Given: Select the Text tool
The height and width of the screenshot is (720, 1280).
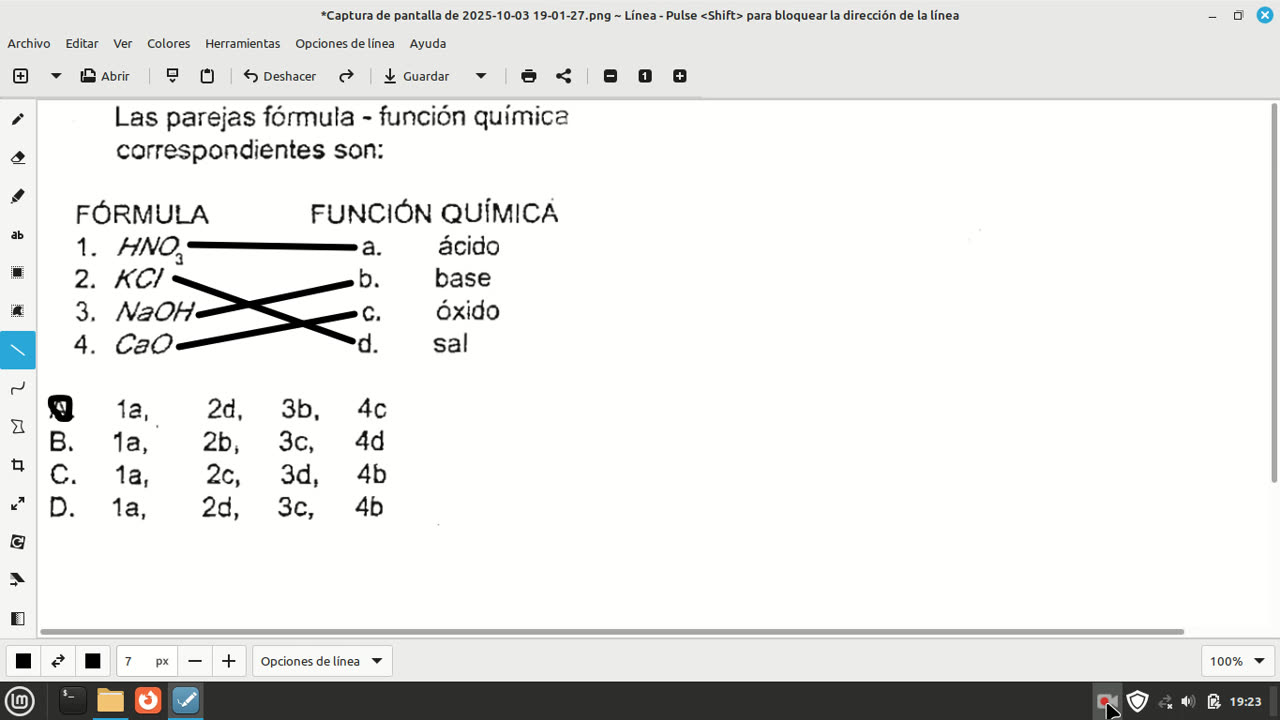Looking at the screenshot, I should click(x=17, y=235).
